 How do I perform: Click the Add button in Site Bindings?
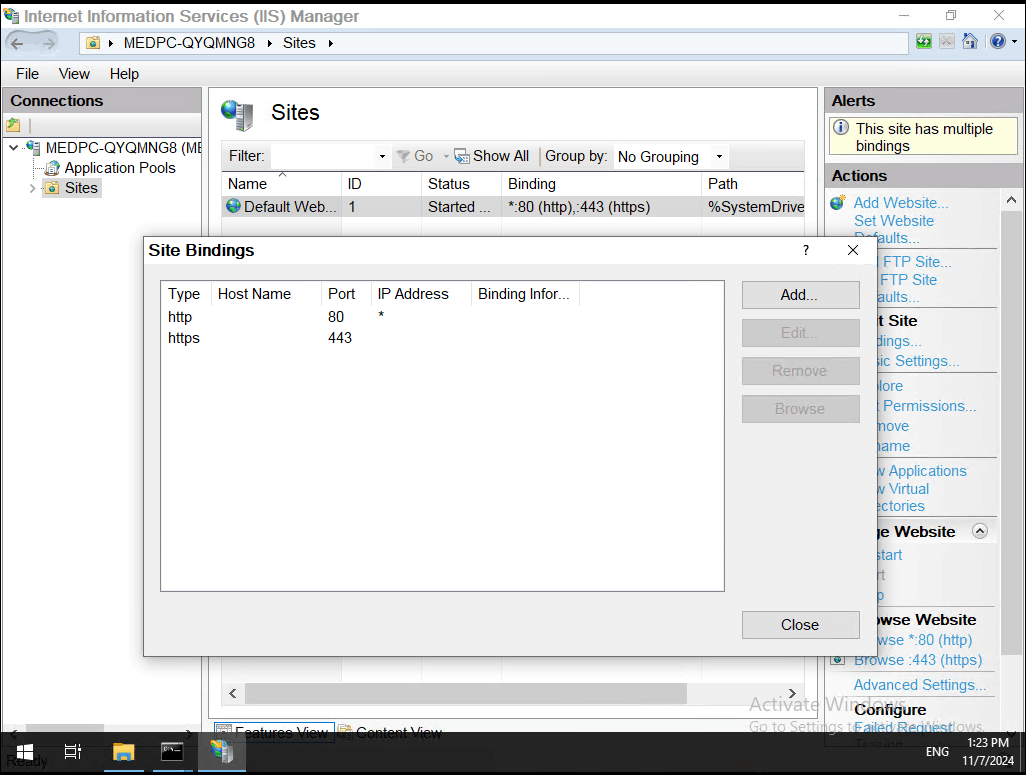pyautogui.click(x=800, y=294)
